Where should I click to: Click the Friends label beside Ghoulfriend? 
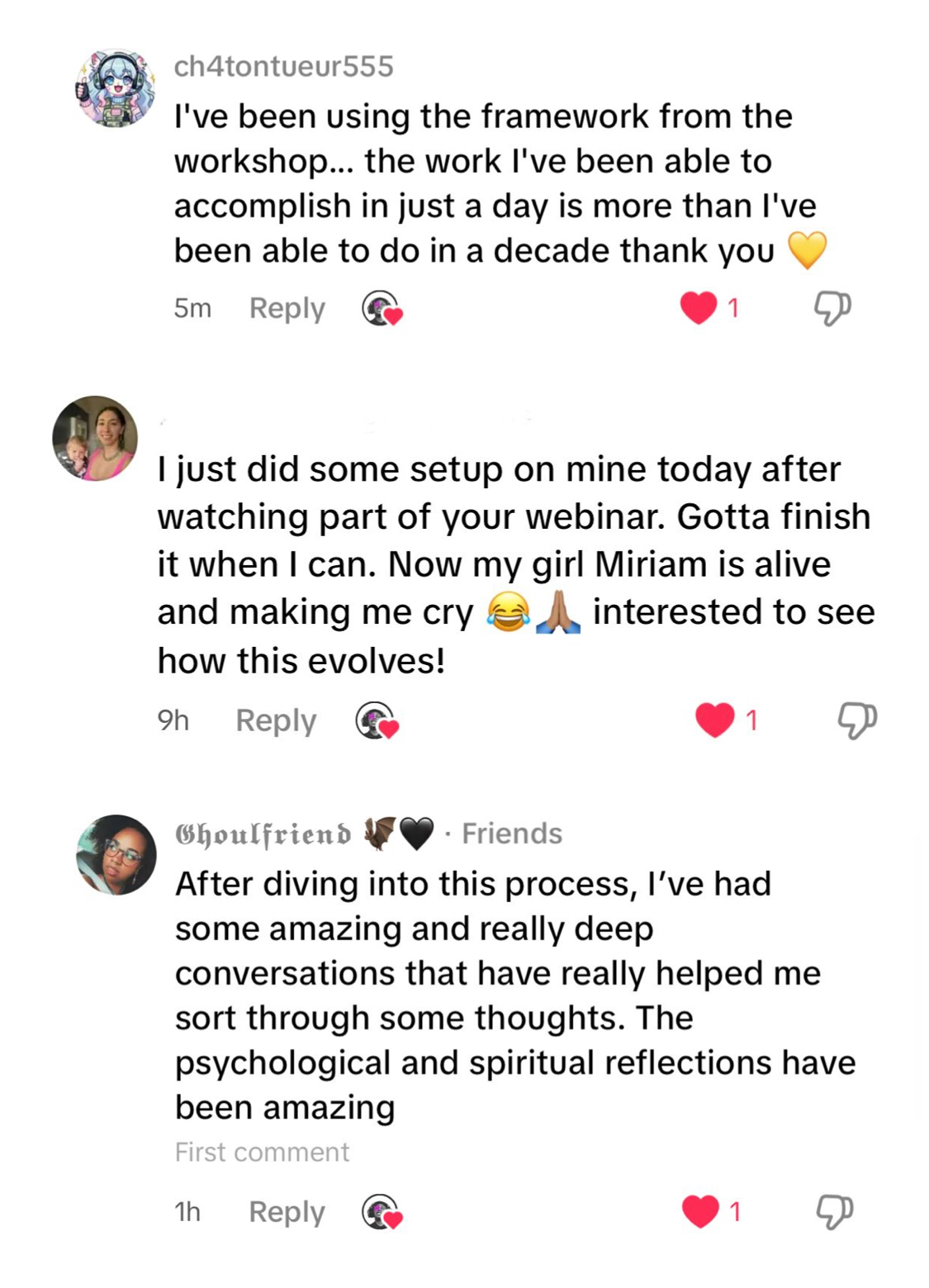click(x=511, y=834)
